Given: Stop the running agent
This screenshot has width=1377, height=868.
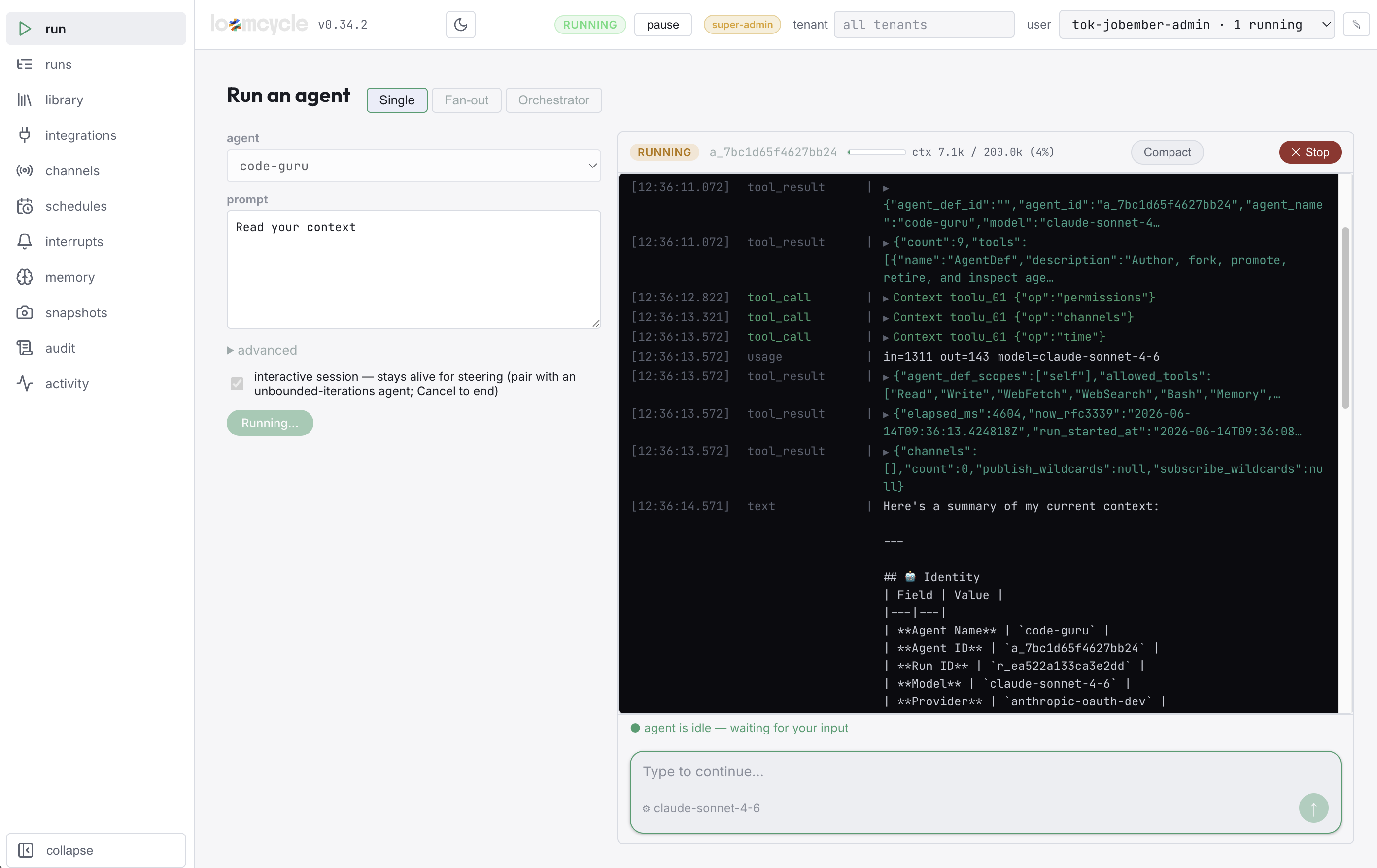Looking at the screenshot, I should (1309, 152).
